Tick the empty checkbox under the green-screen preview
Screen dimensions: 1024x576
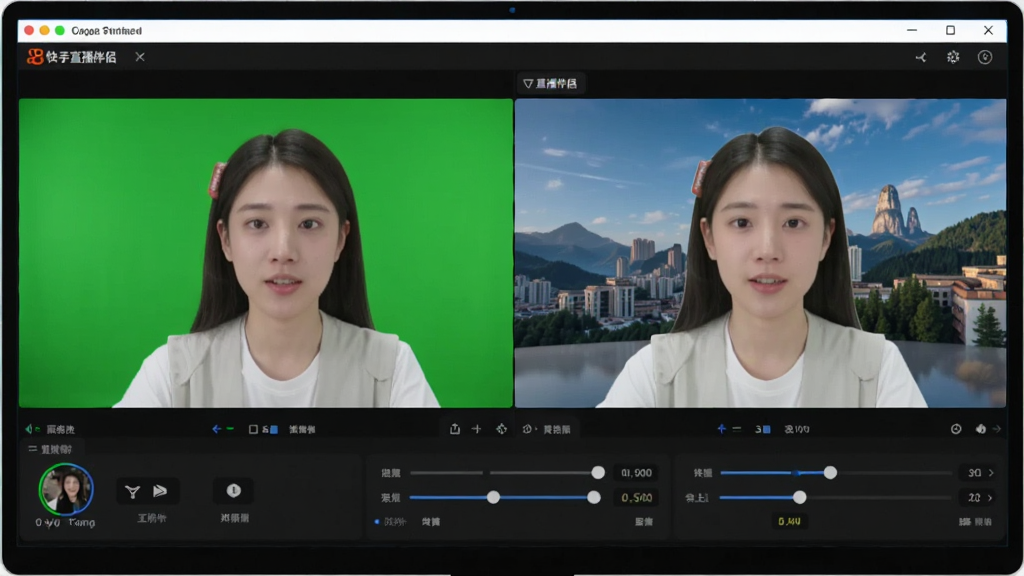coord(253,429)
